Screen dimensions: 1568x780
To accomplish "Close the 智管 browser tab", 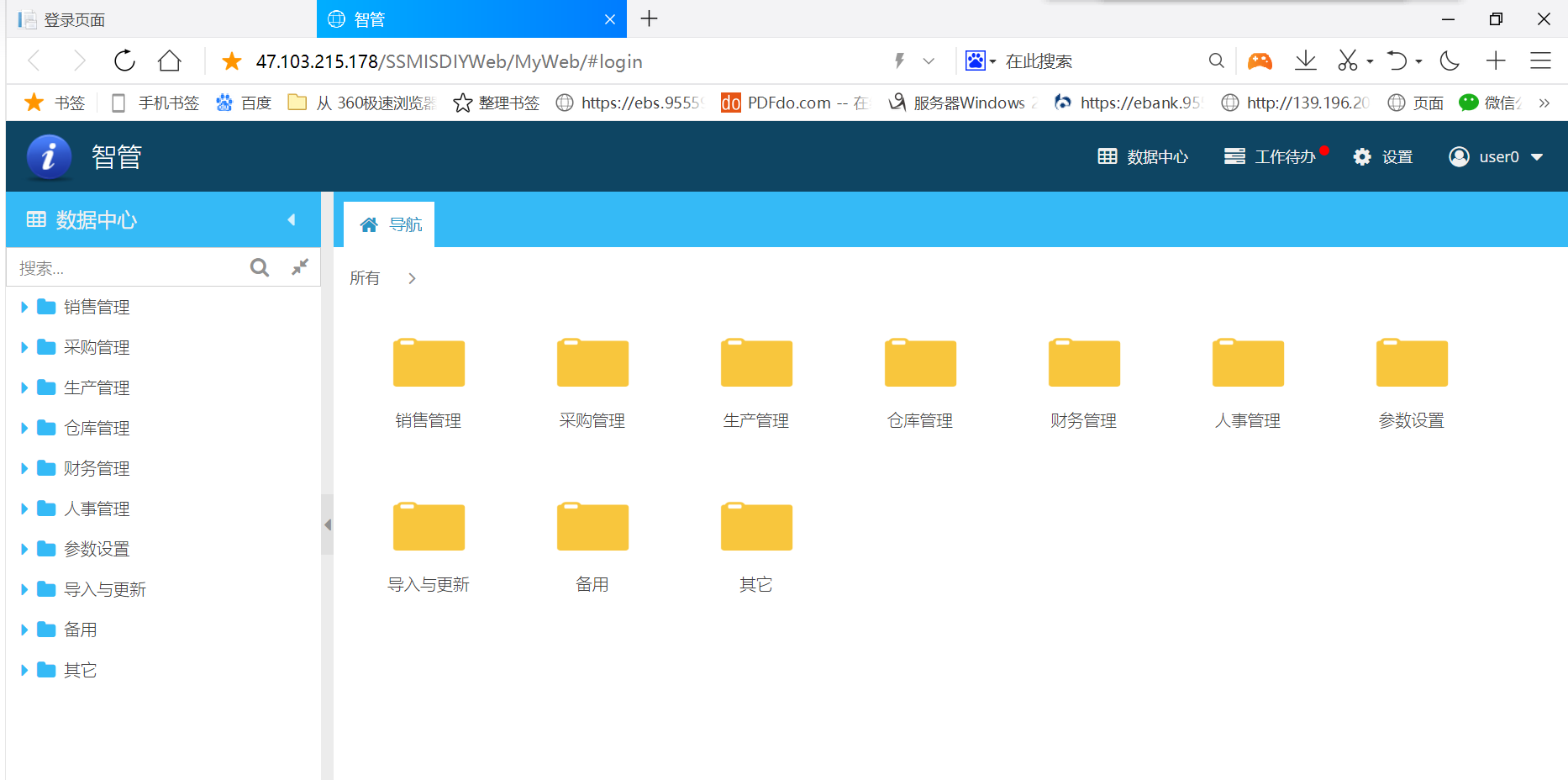I will tap(610, 19).
